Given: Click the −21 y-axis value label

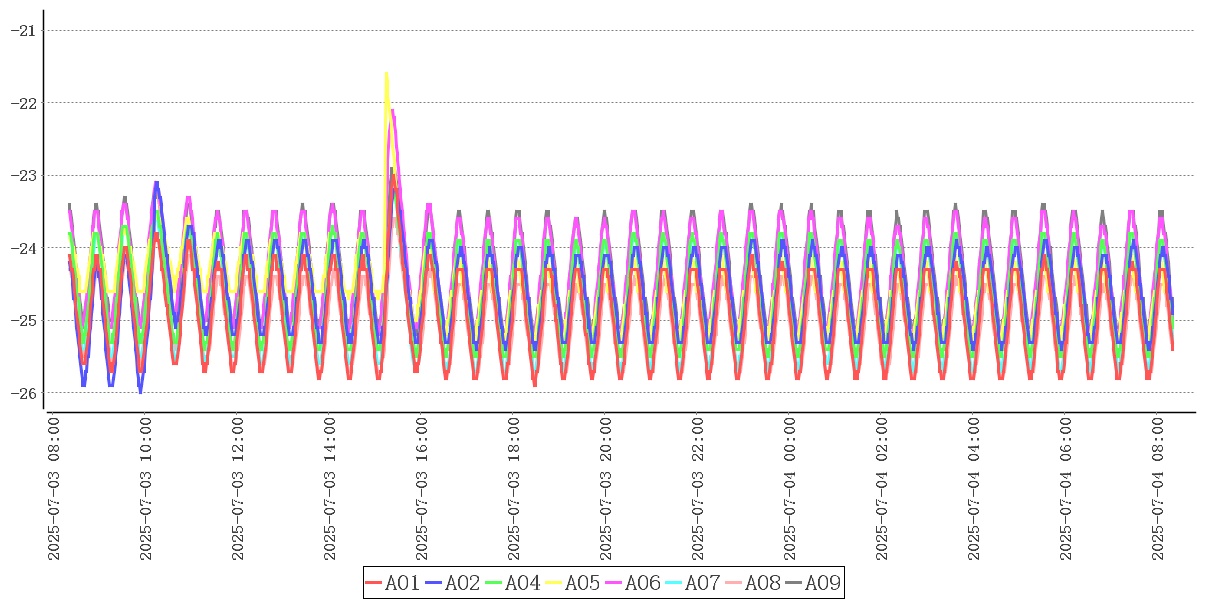Looking at the screenshot, I should coord(22,30).
